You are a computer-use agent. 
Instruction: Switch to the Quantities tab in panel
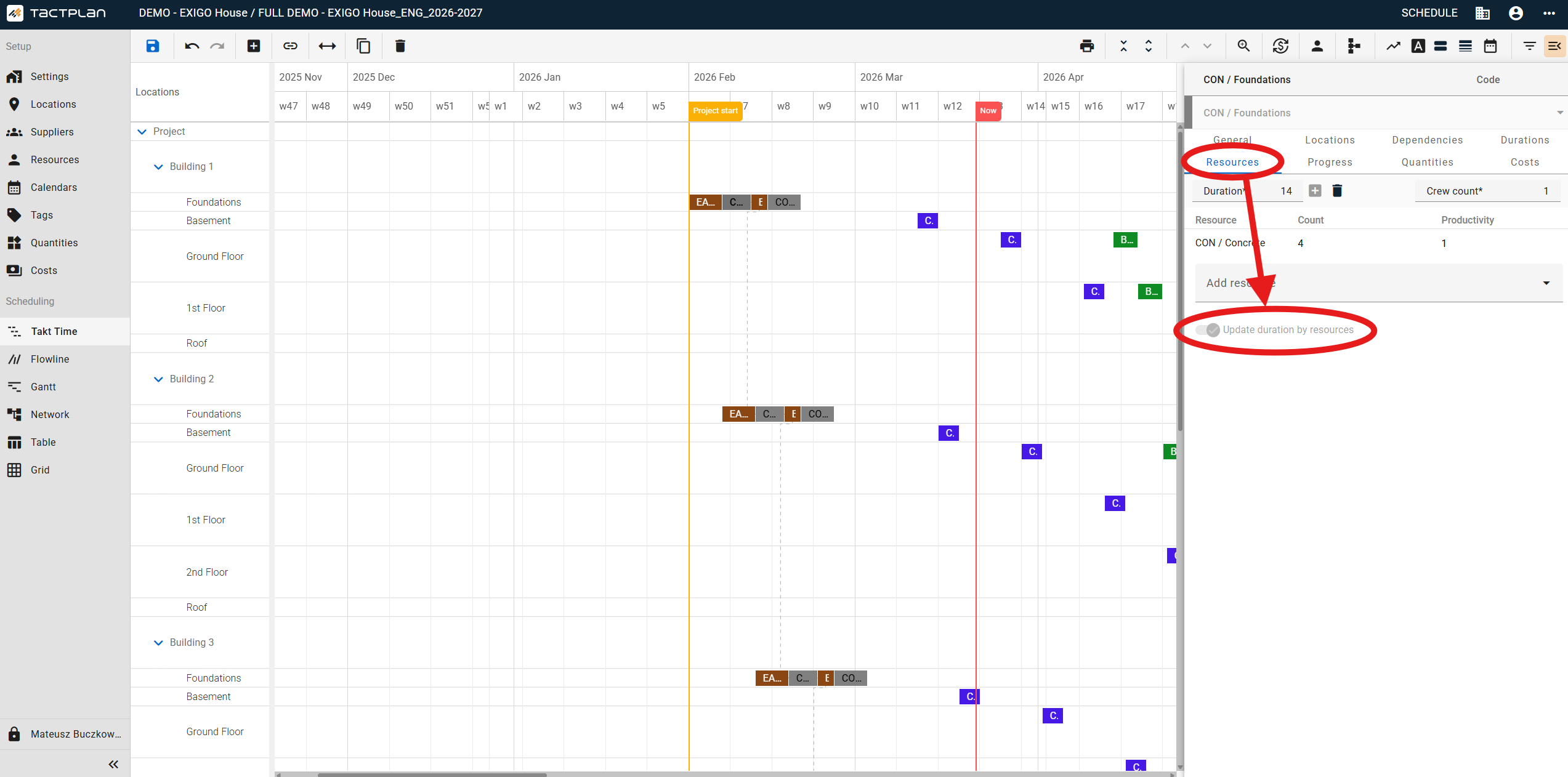[1427, 163]
